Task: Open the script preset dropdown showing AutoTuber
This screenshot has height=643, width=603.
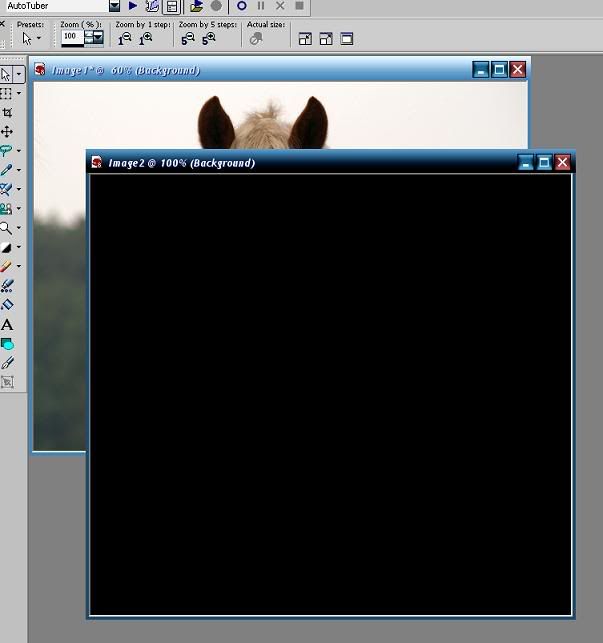Action: [114, 6]
